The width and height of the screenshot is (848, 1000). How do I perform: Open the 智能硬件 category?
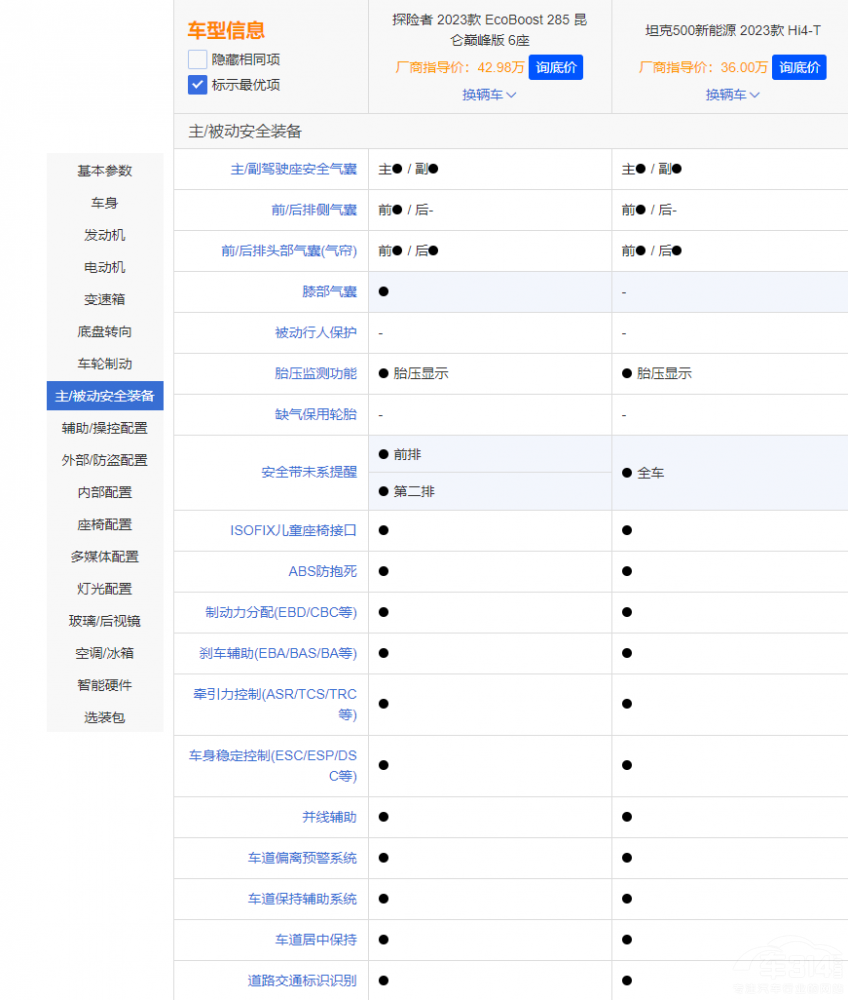click(x=104, y=685)
